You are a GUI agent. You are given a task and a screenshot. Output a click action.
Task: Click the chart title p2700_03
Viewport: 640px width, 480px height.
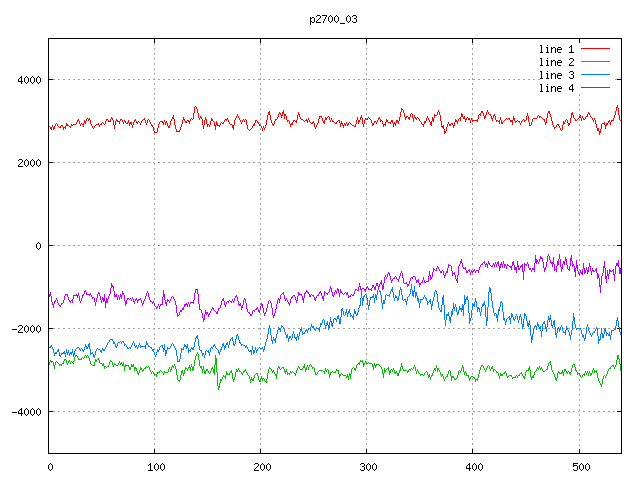click(x=333, y=19)
